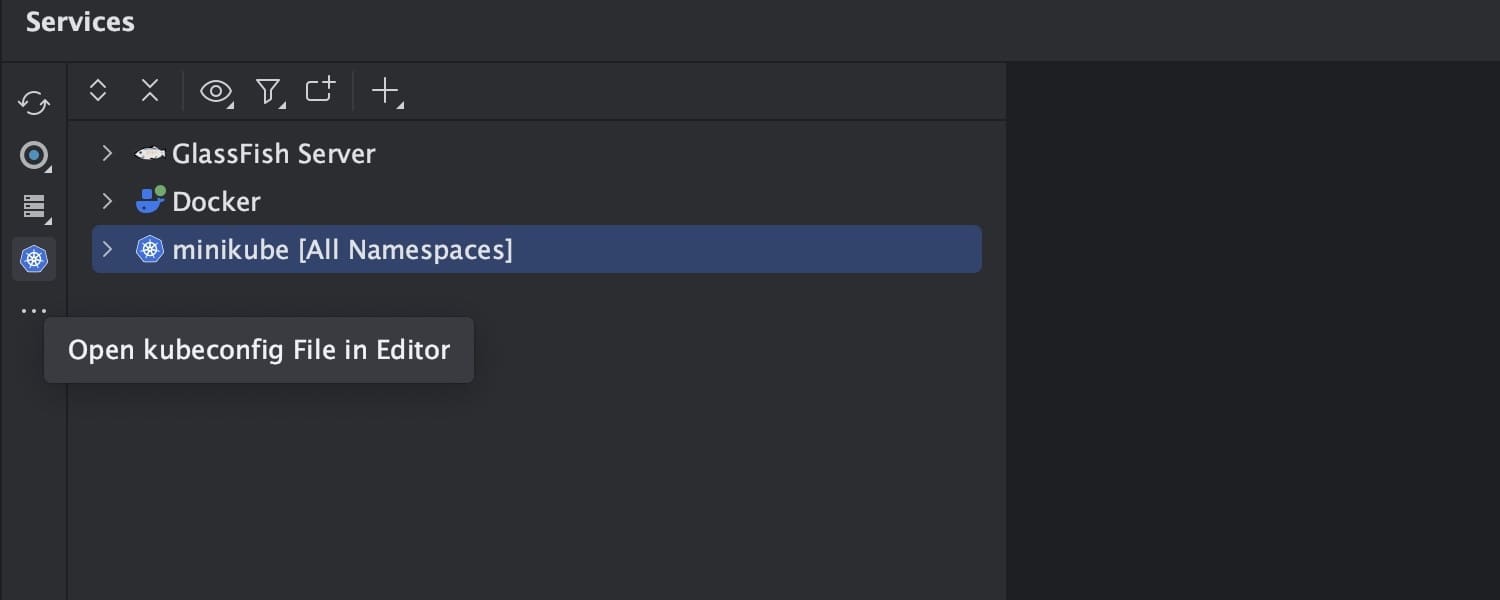Expand the minikube All Namespaces node
Image resolution: width=1500 pixels, height=600 pixels.
point(107,249)
